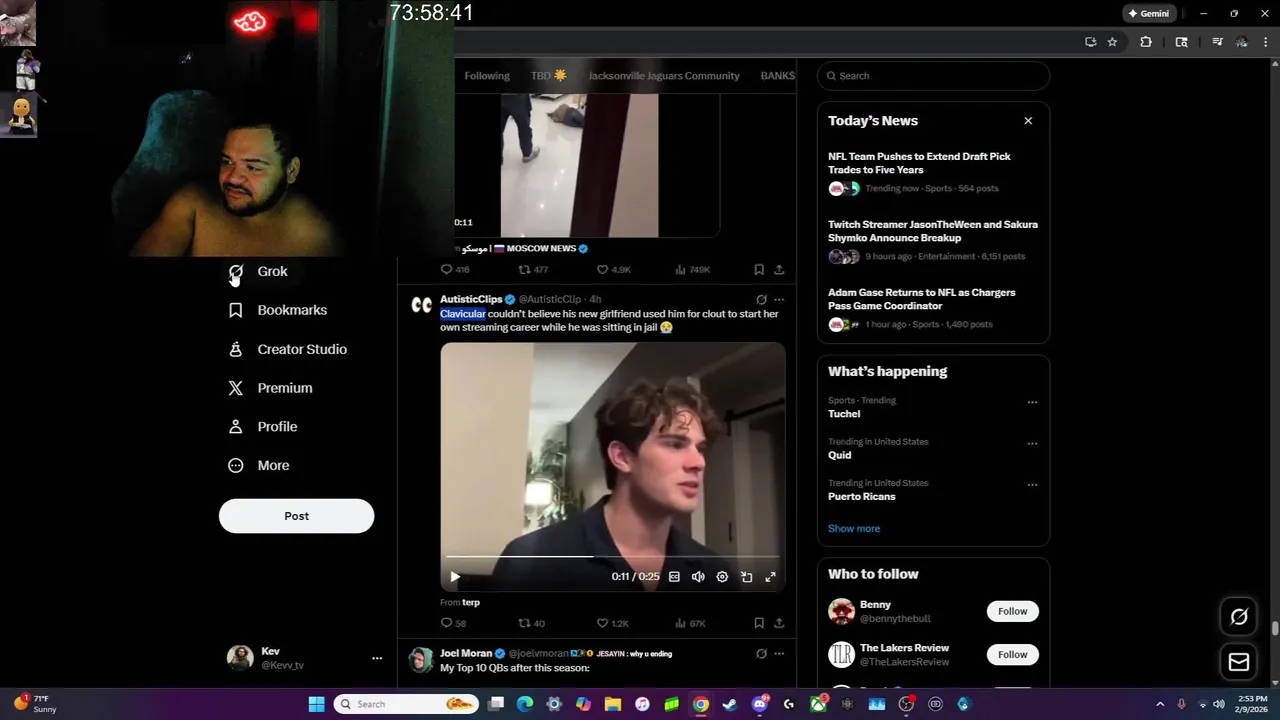
Task: Show hidden system tray icons
Action: [x=1160, y=704]
